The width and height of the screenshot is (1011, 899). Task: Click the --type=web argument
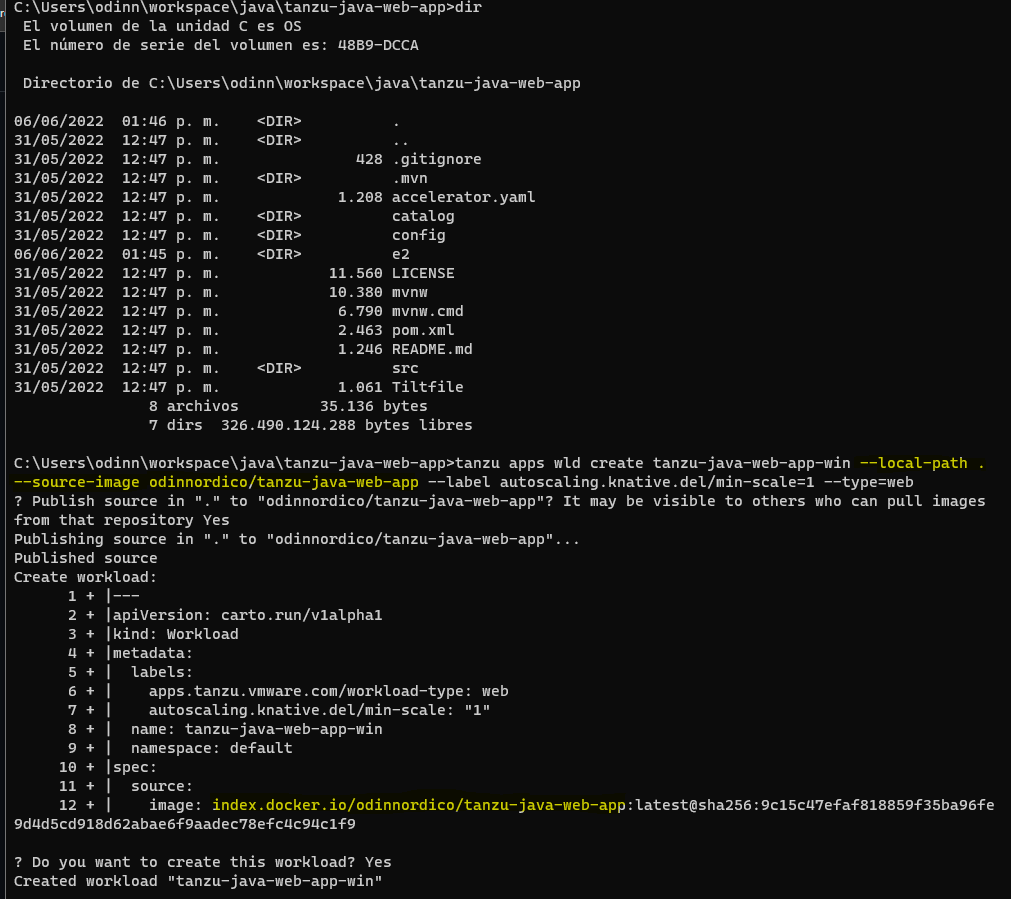tap(869, 482)
